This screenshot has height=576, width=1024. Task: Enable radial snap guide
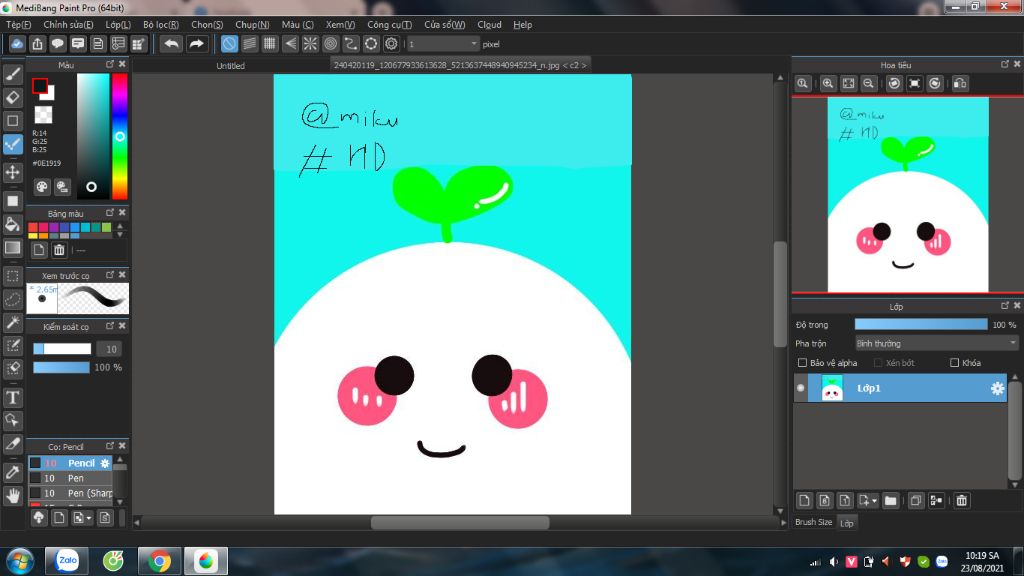click(310, 44)
